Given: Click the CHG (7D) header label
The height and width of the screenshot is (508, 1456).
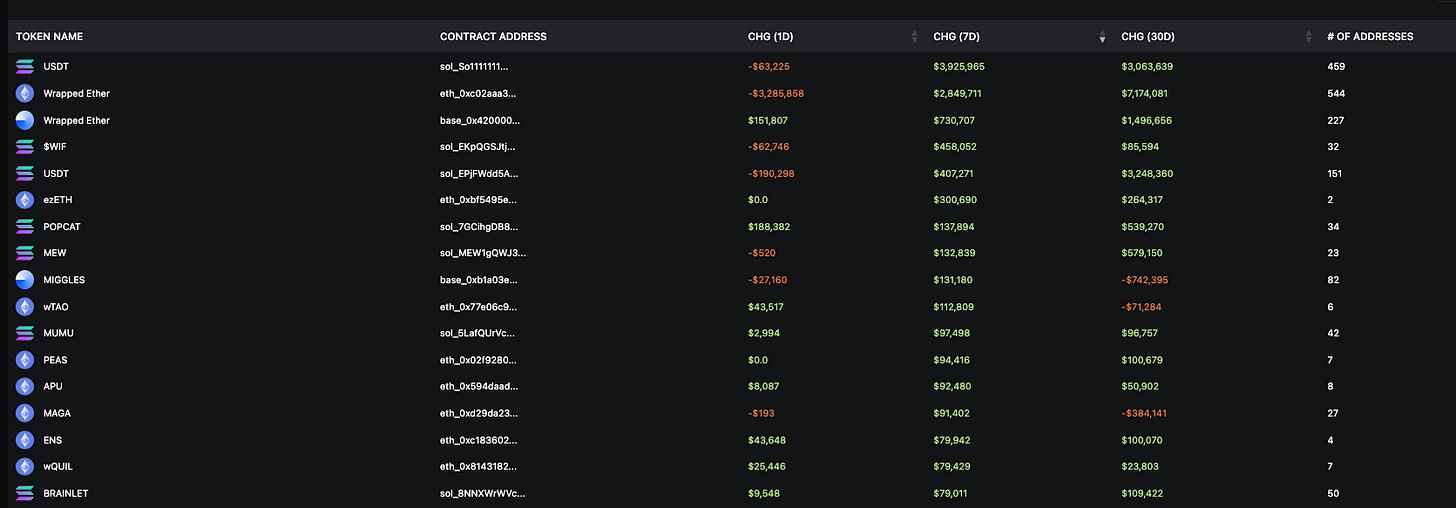Looking at the screenshot, I should [956, 37].
